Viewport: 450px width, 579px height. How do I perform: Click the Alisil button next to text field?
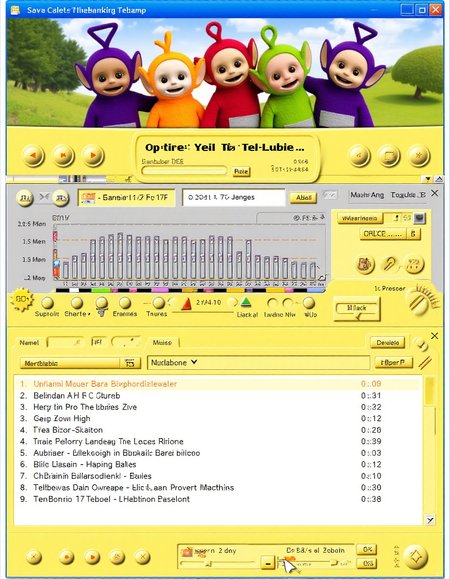pos(303,198)
